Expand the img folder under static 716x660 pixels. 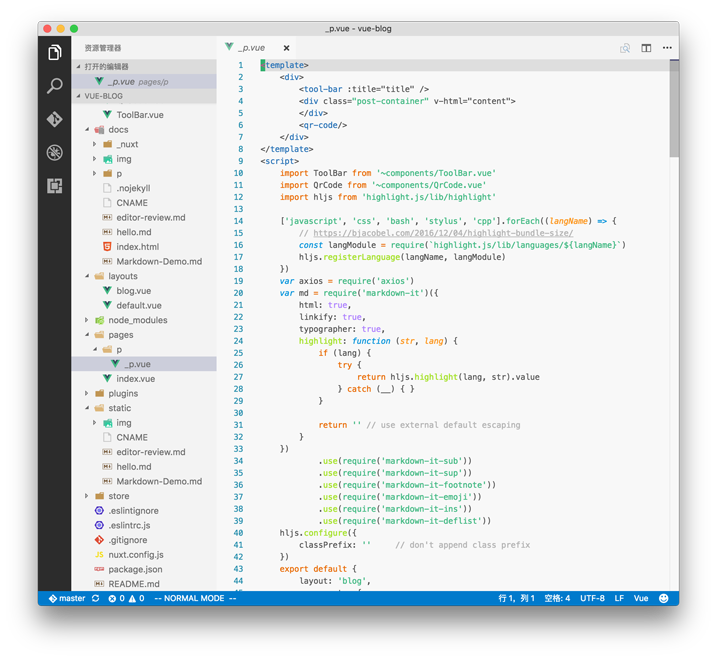[95, 423]
